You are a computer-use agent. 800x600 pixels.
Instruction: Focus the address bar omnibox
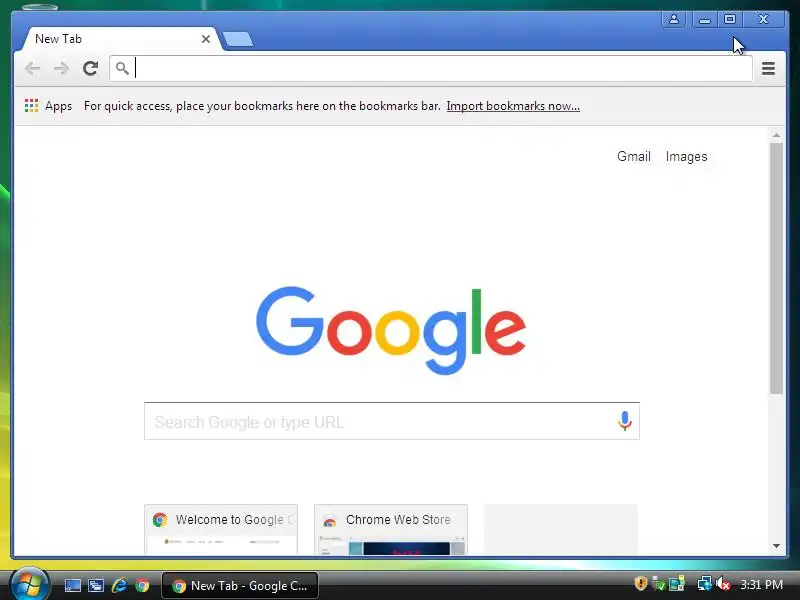point(431,68)
